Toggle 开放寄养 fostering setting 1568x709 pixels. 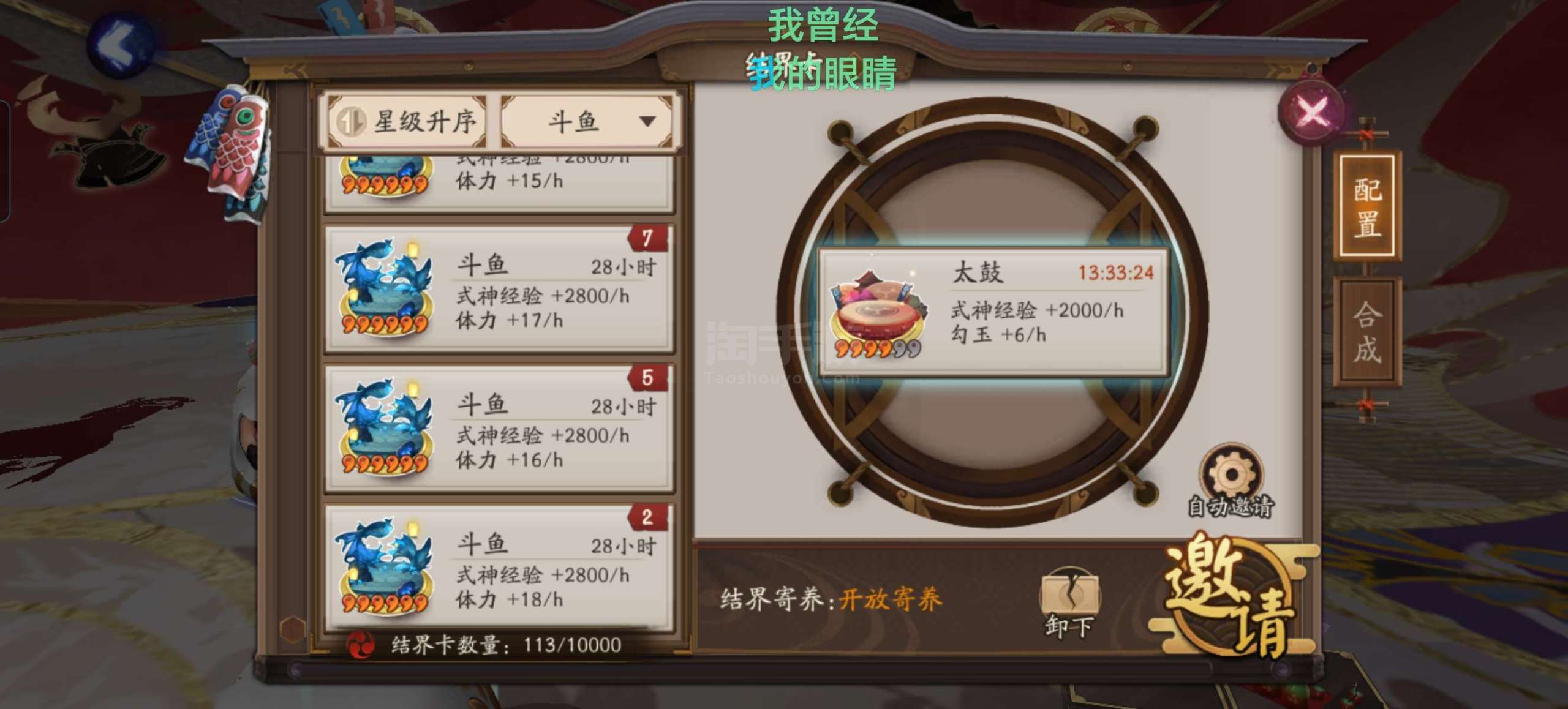(891, 600)
